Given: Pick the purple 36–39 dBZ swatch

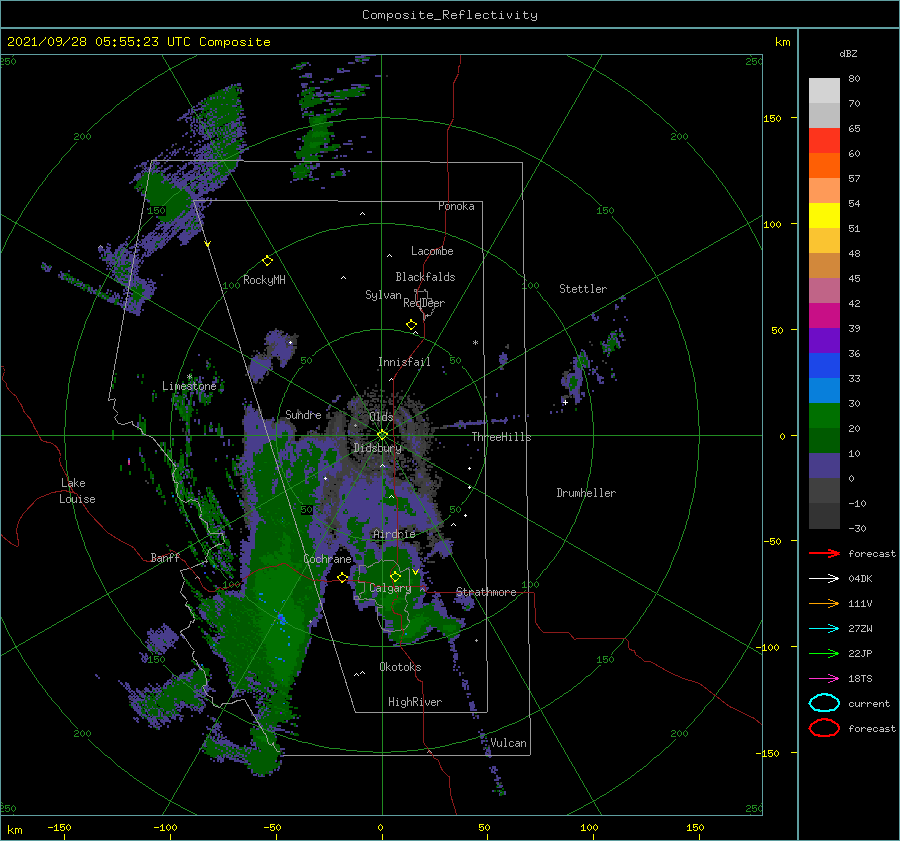Looking at the screenshot, I should click(x=824, y=341).
